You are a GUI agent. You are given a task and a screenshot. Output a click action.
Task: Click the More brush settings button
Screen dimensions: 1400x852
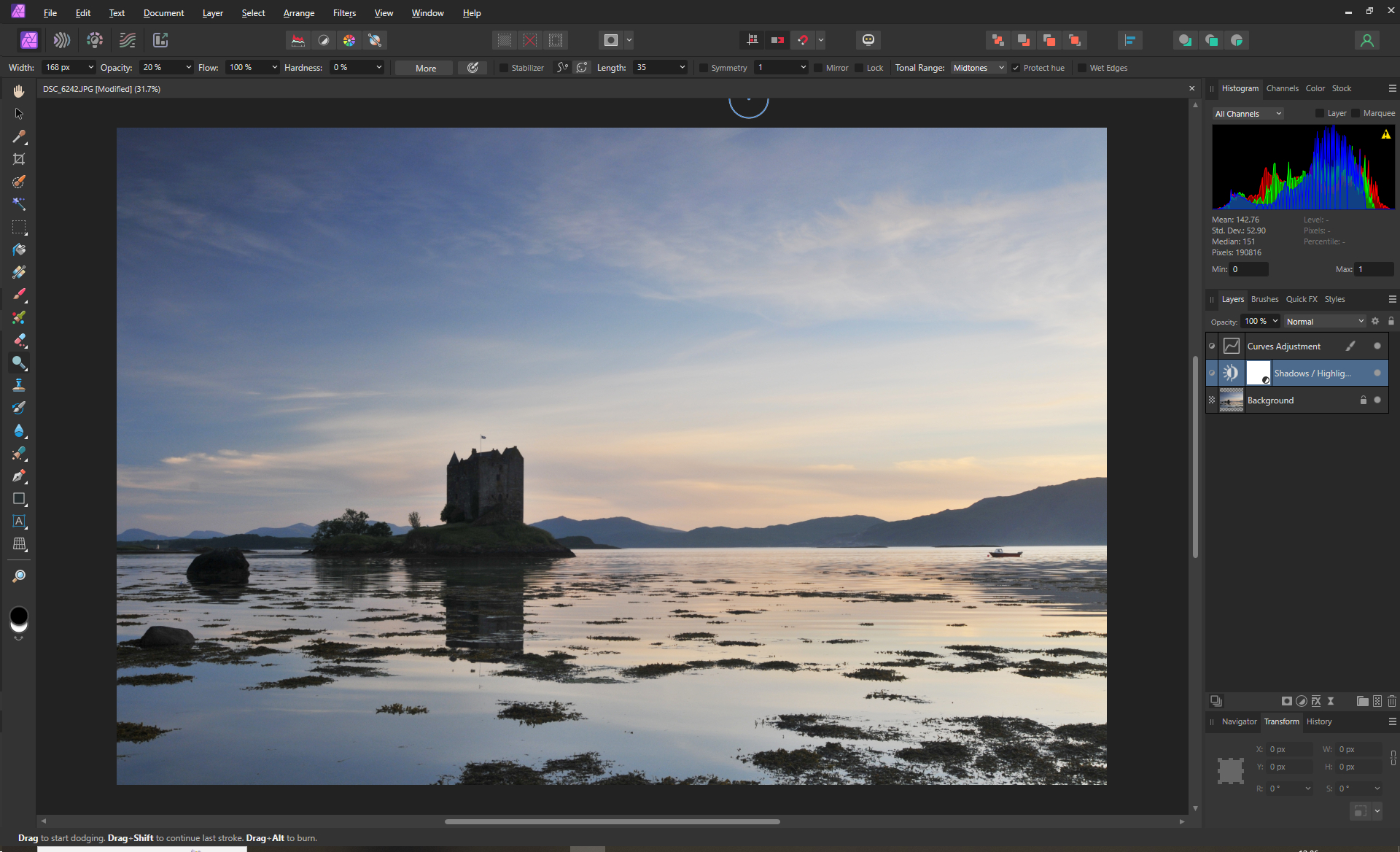coord(426,68)
